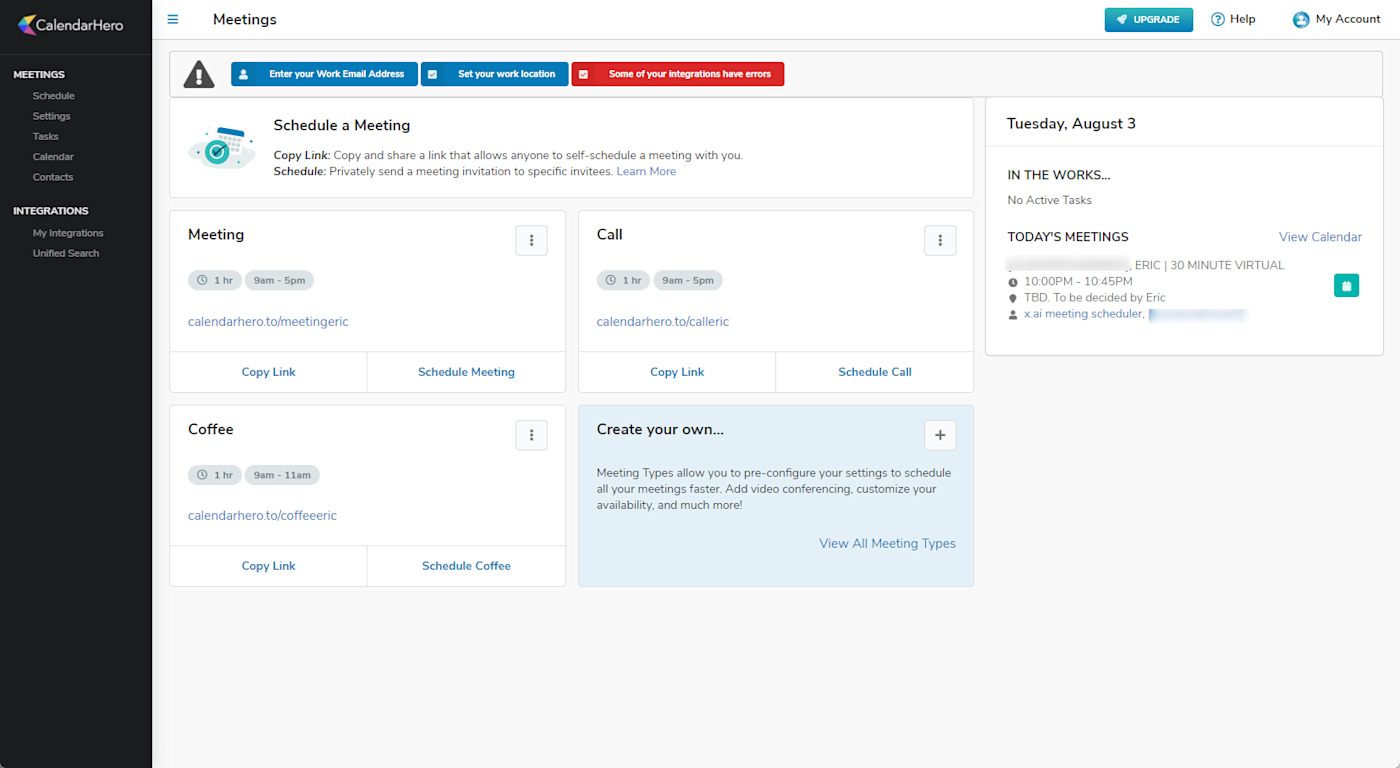The height and width of the screenshot is (768, 1400).
Task: Open the Meeting card three-dot menu
Action: [x=531, y=240]
